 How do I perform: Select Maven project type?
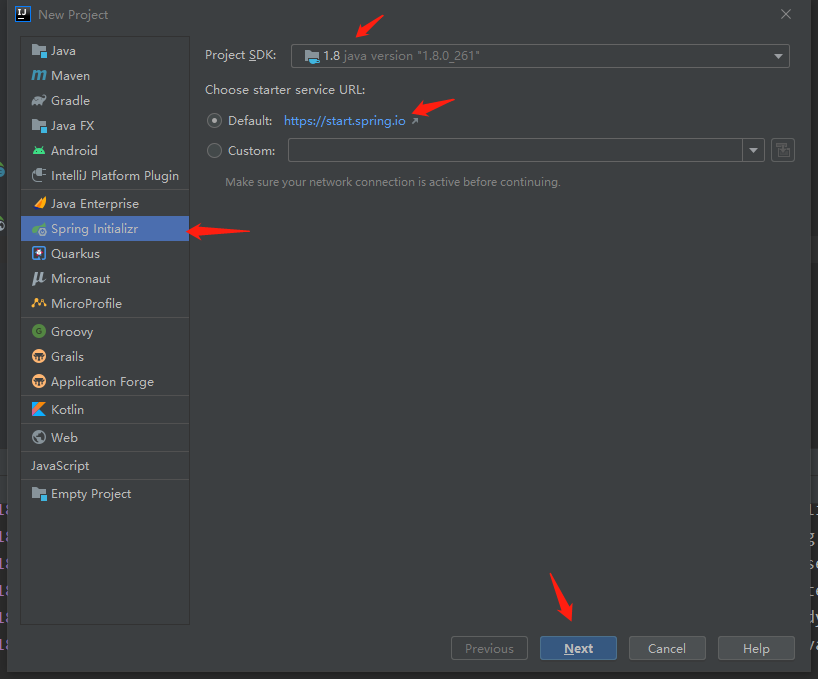pyautogui.click(x=105, y=76)
